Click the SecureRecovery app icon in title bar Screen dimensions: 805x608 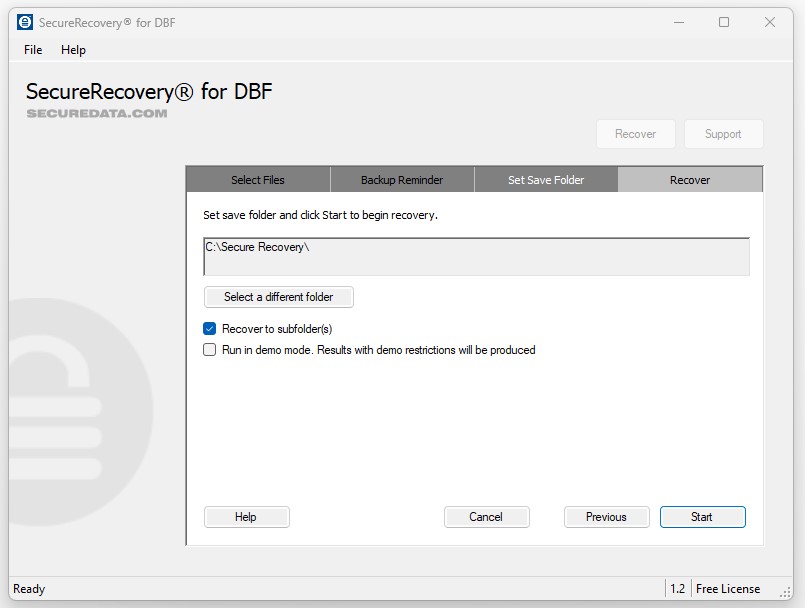point(25,22)
